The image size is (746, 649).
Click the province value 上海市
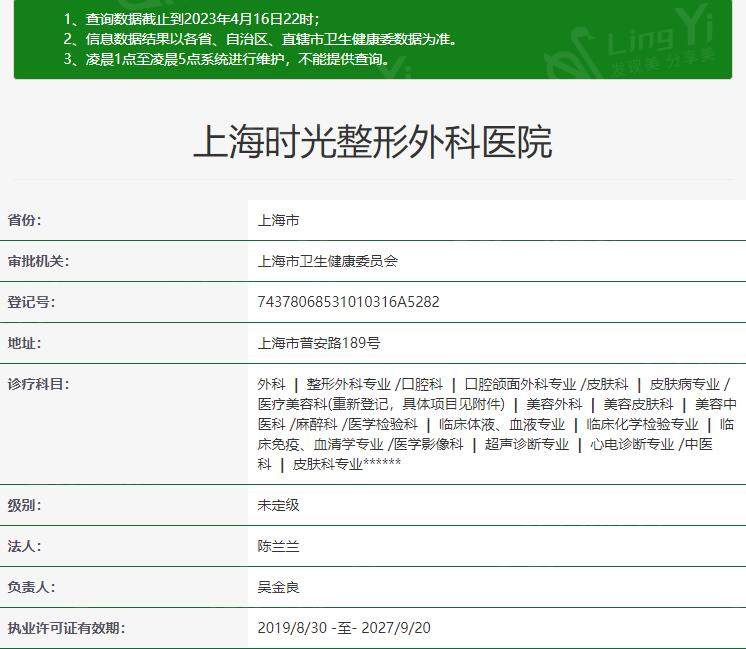pyautogui.click(x=278, y=220)
